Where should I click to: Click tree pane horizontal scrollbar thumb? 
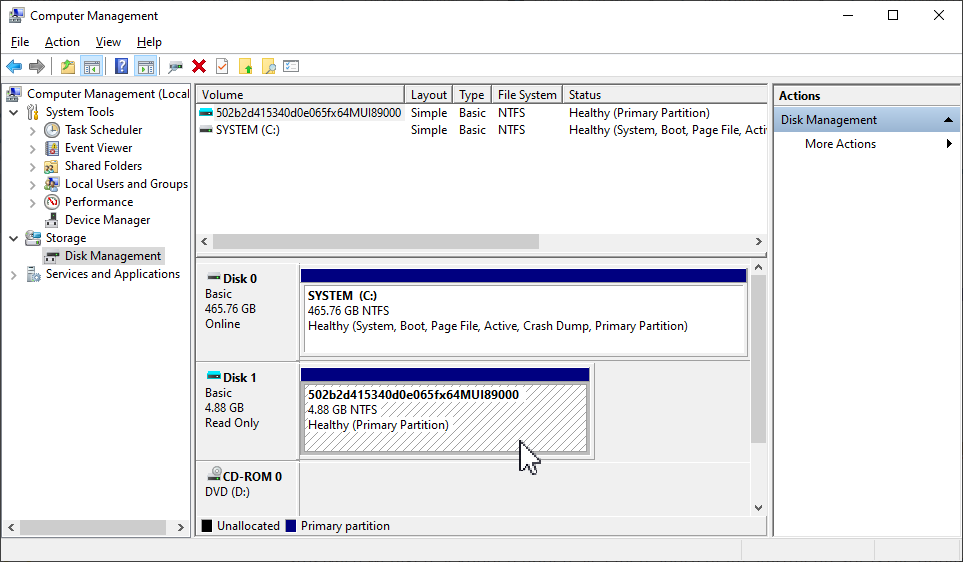point(93,527)
